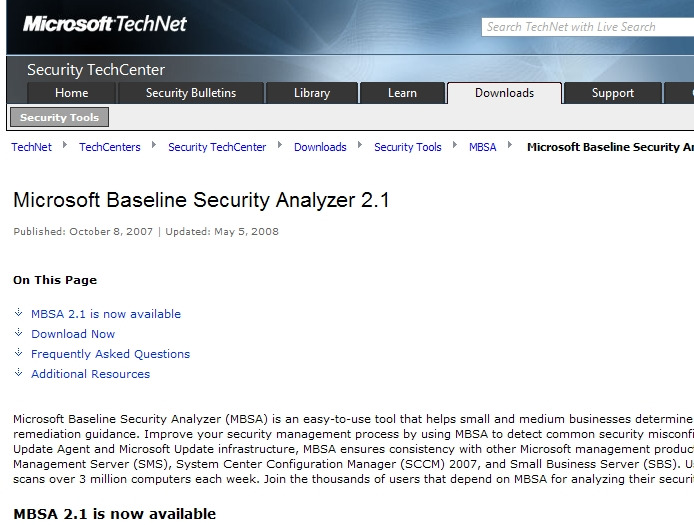Click the anchor arrow beside Frequently Asked Questions
Screen dimensions: 694x525
(19, 352)
